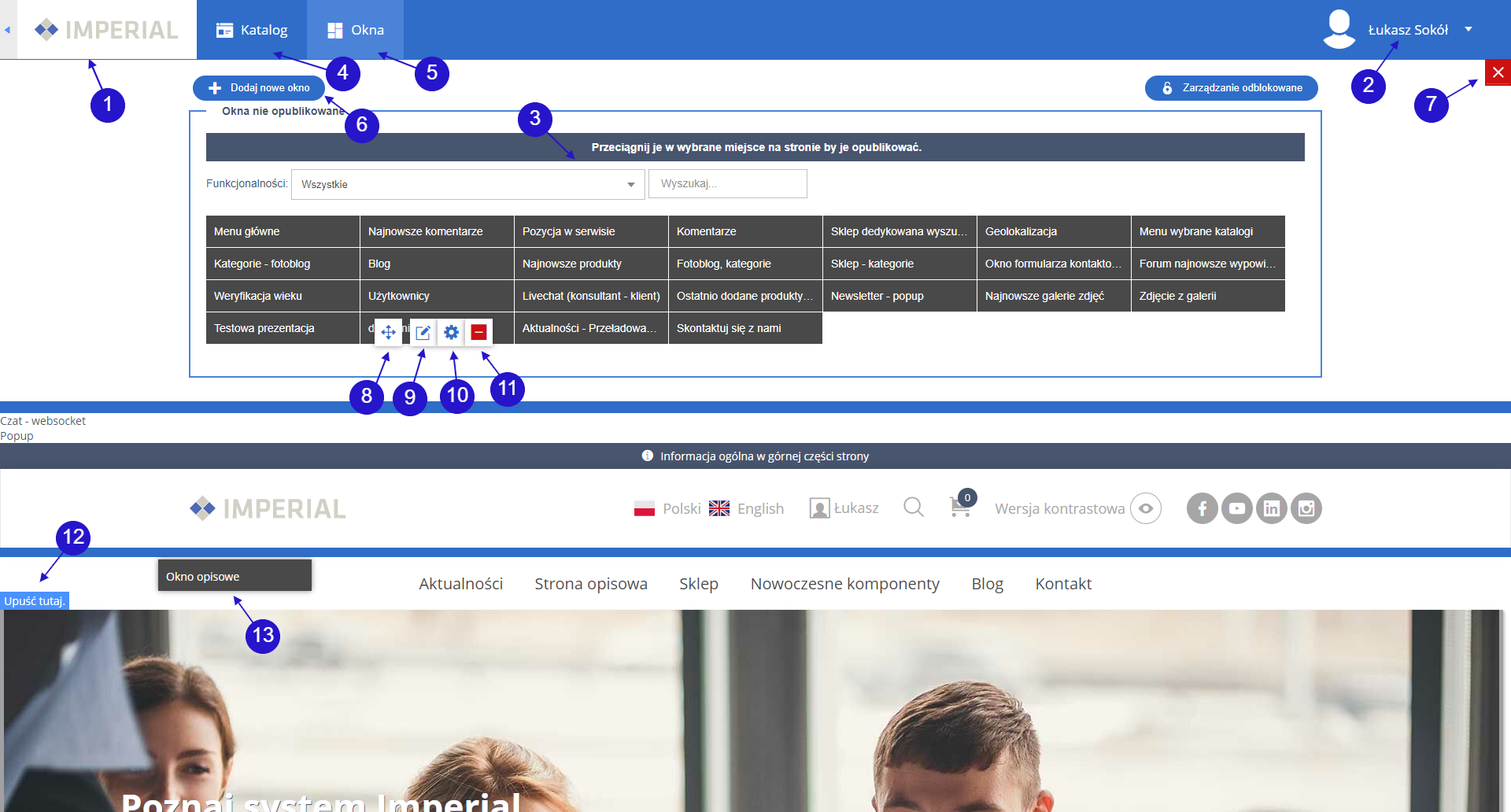Click the LinkedIn social icon

(x=1271, y=508)
